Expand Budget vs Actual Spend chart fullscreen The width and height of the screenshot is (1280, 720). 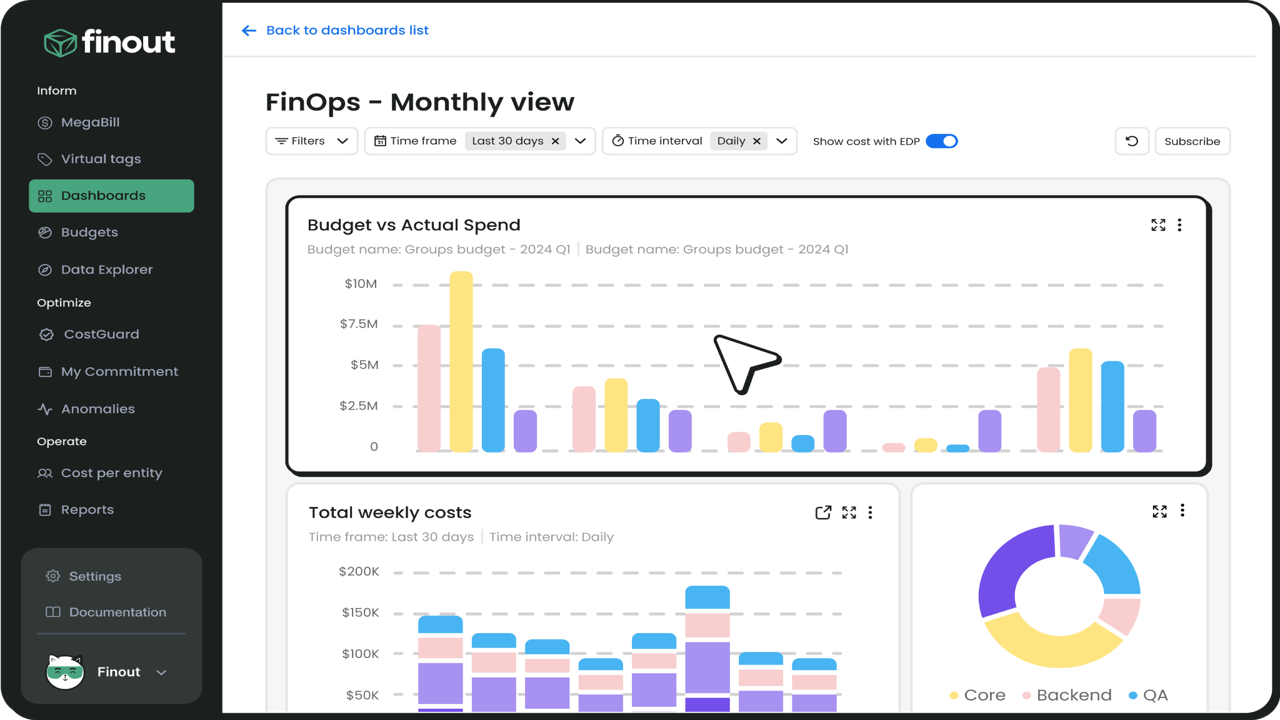(1158, 225)
